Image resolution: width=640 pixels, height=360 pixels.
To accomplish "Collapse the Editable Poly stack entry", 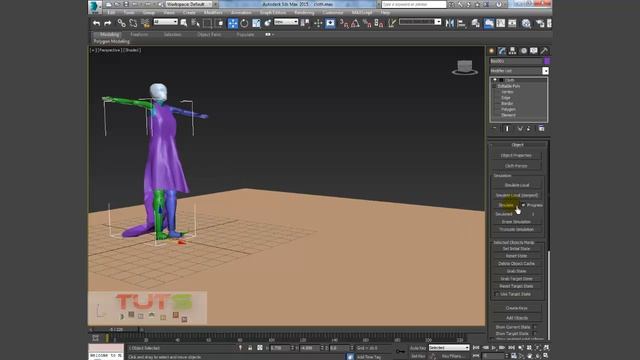I will click(495, 86).
